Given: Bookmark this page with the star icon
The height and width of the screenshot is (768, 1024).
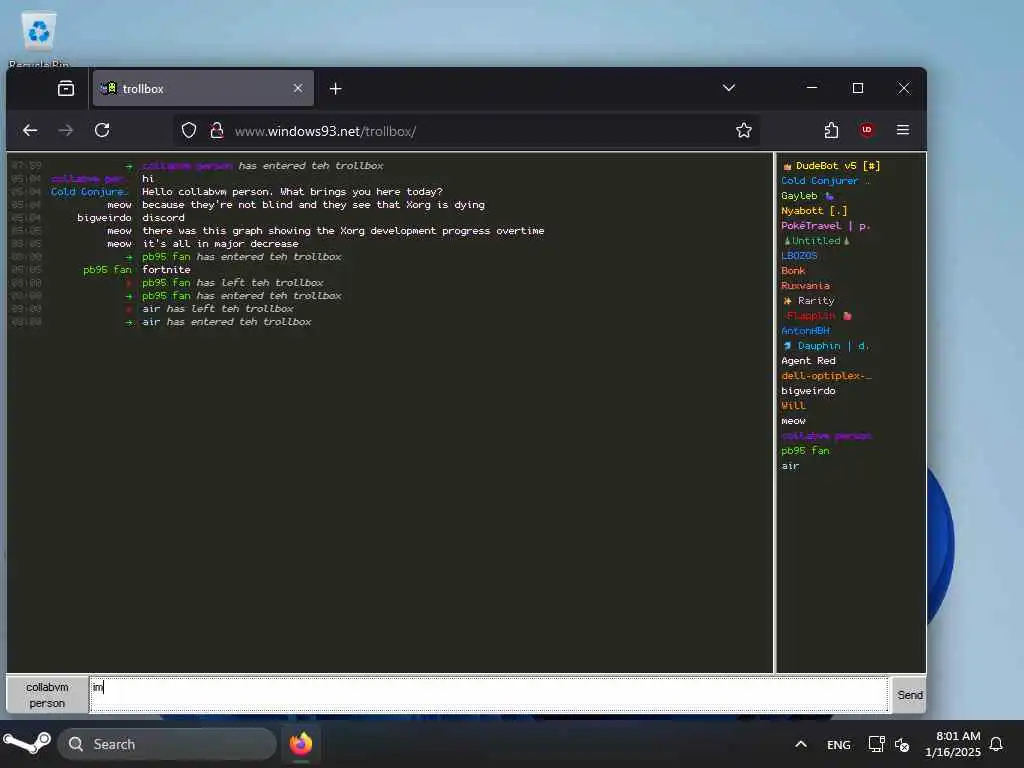Looking at the screenshot, I should coord(743,131).
